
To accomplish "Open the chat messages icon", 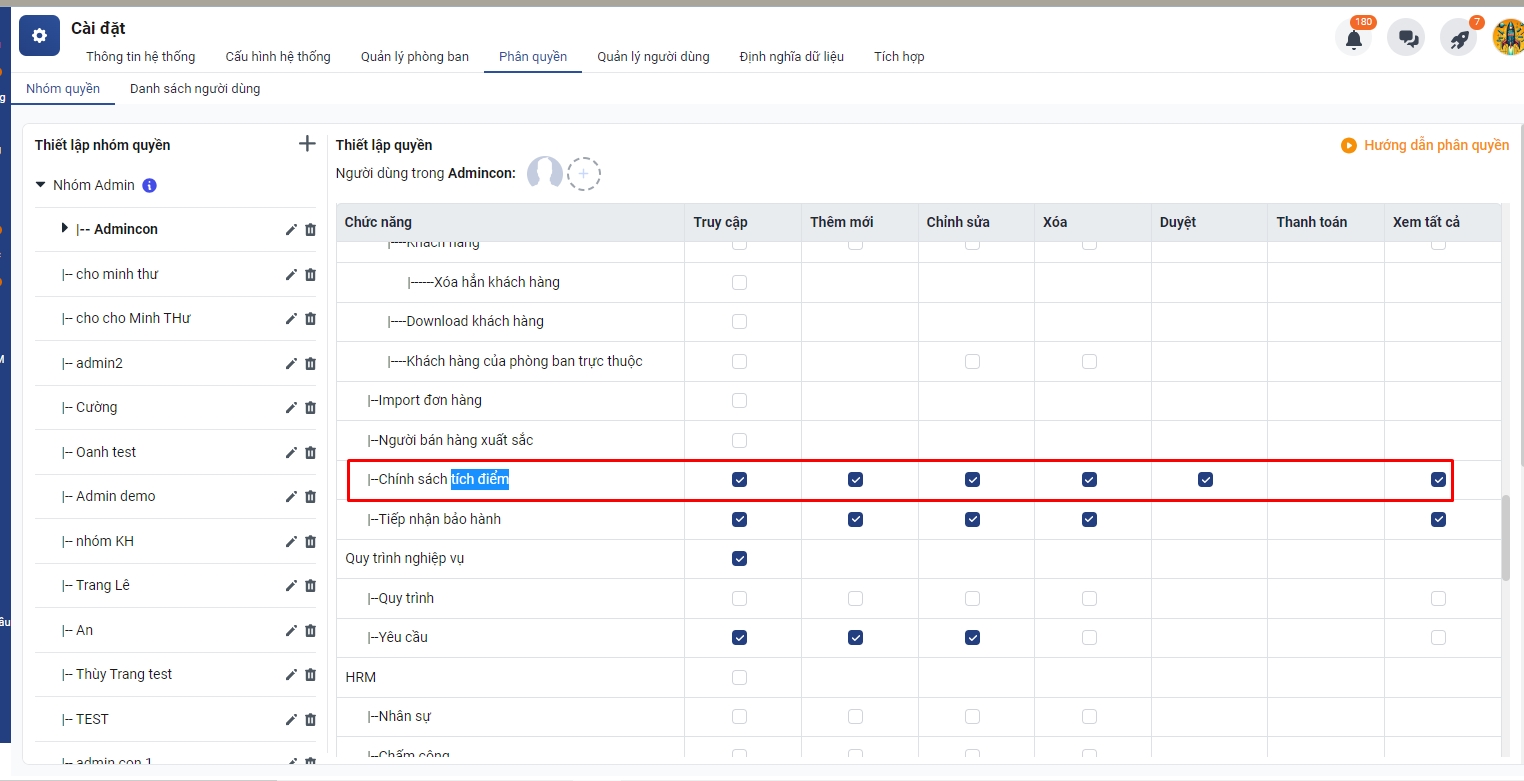I will point(1407,39).
